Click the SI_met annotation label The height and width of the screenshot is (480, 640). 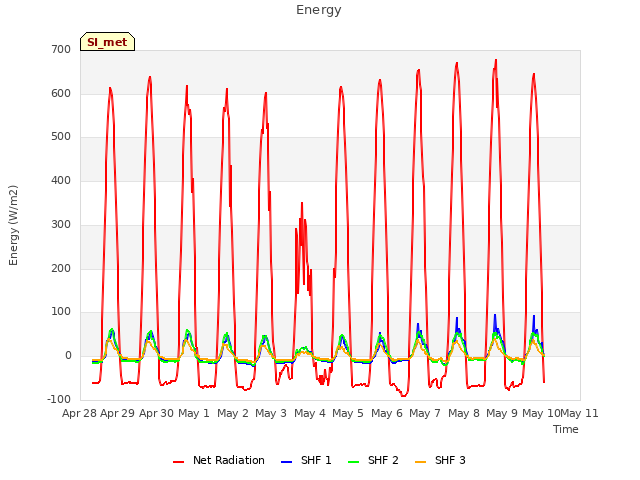(x=107, y=42)
